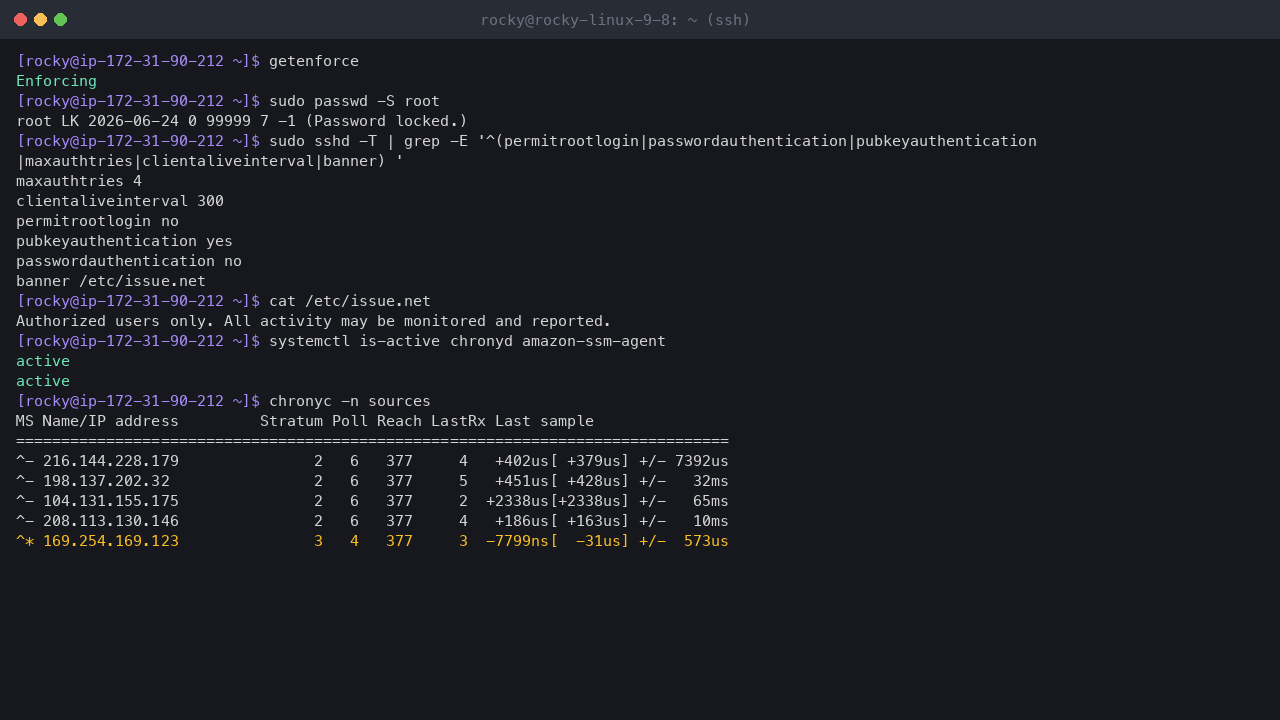Click the maxauthtries|clientaliveinterval|banner continuation line

(x=210, y=161)
